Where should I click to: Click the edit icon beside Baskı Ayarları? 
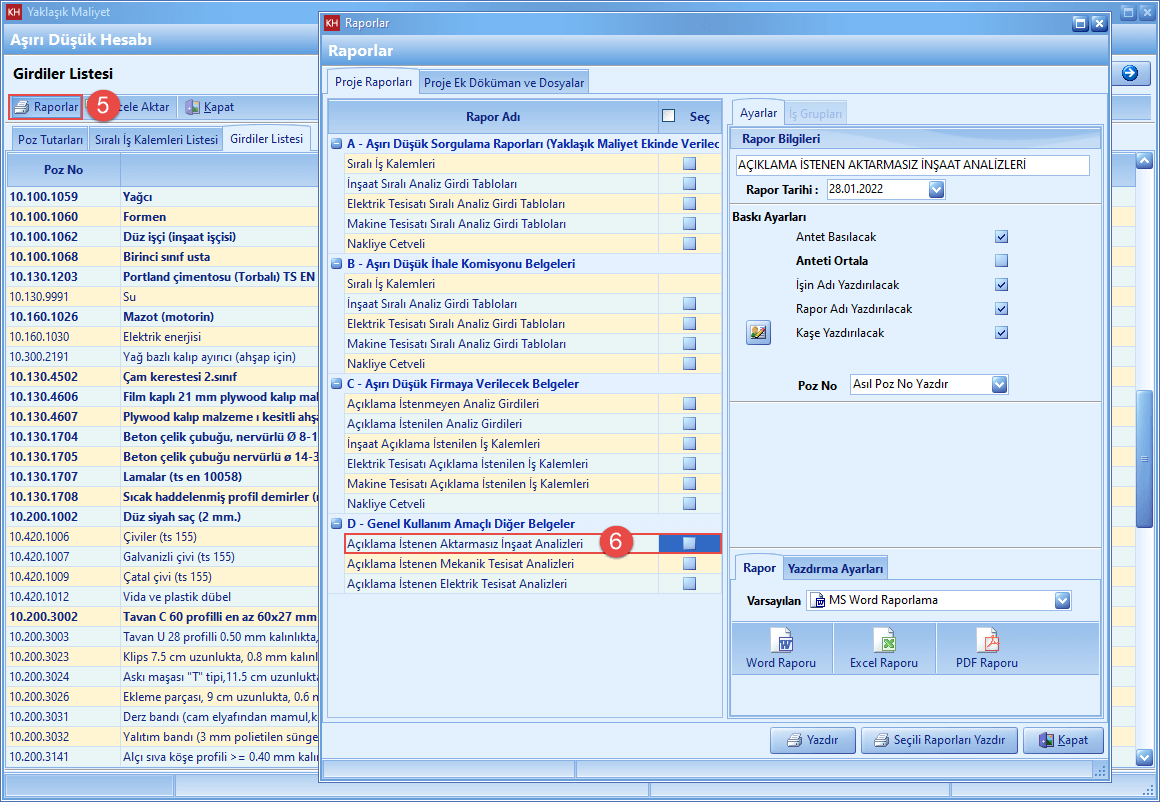(x=759, y=333)
